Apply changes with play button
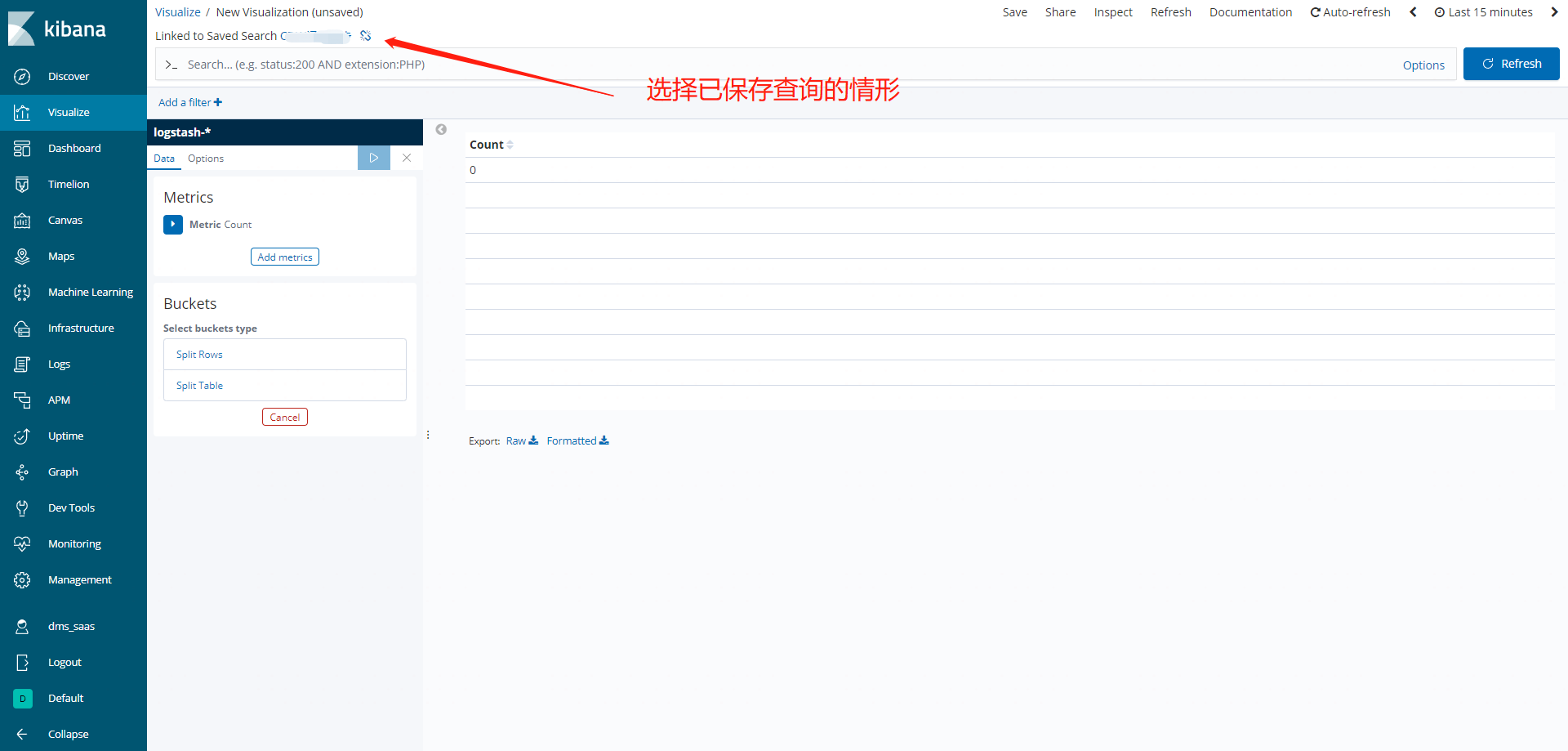Image resolution: width=1568 pixels, height=751 pixels. click(x=374, y=158)
